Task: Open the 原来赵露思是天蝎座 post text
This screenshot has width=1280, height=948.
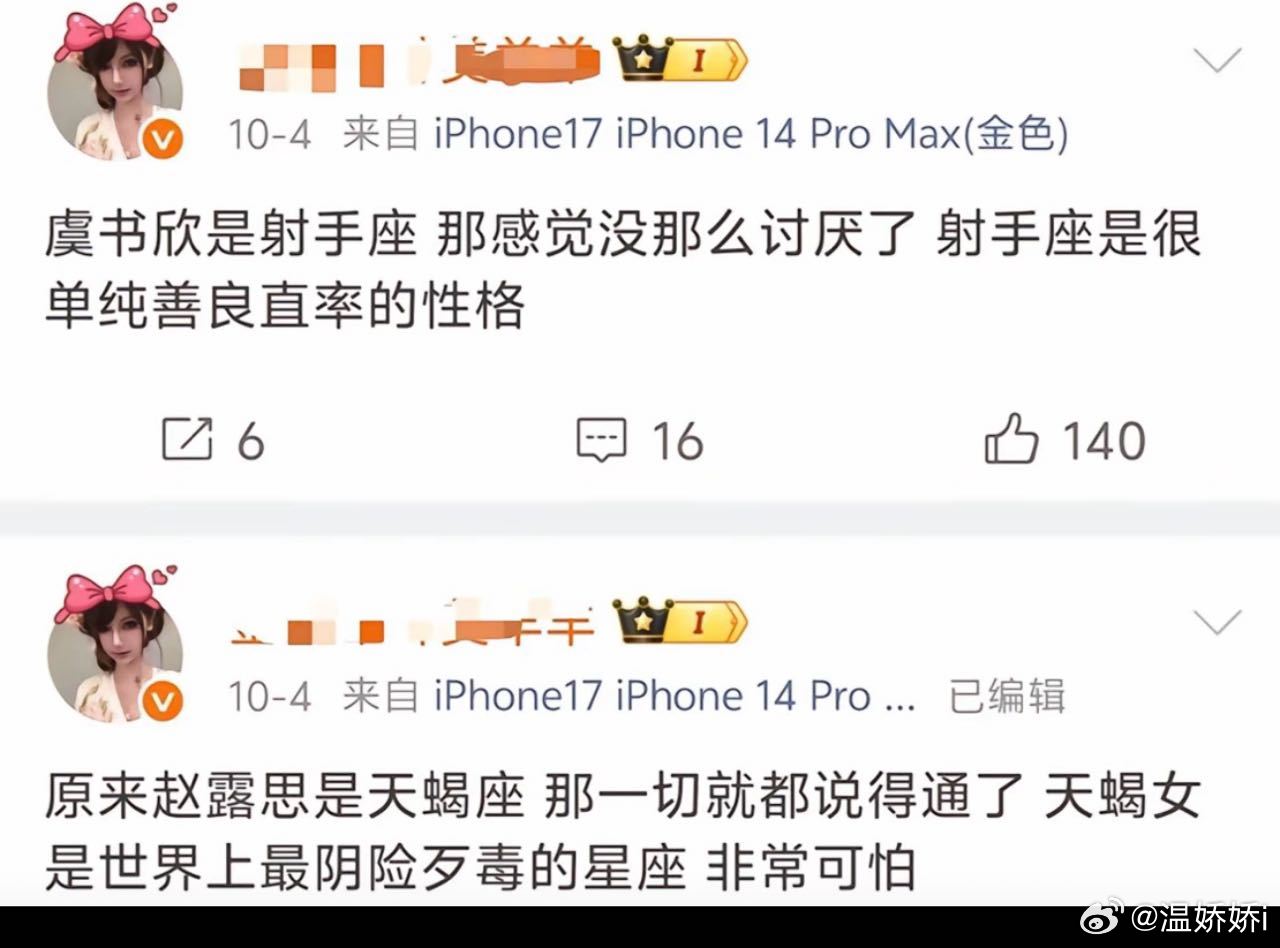Action: pyautogui.click(x=622, y=834)
